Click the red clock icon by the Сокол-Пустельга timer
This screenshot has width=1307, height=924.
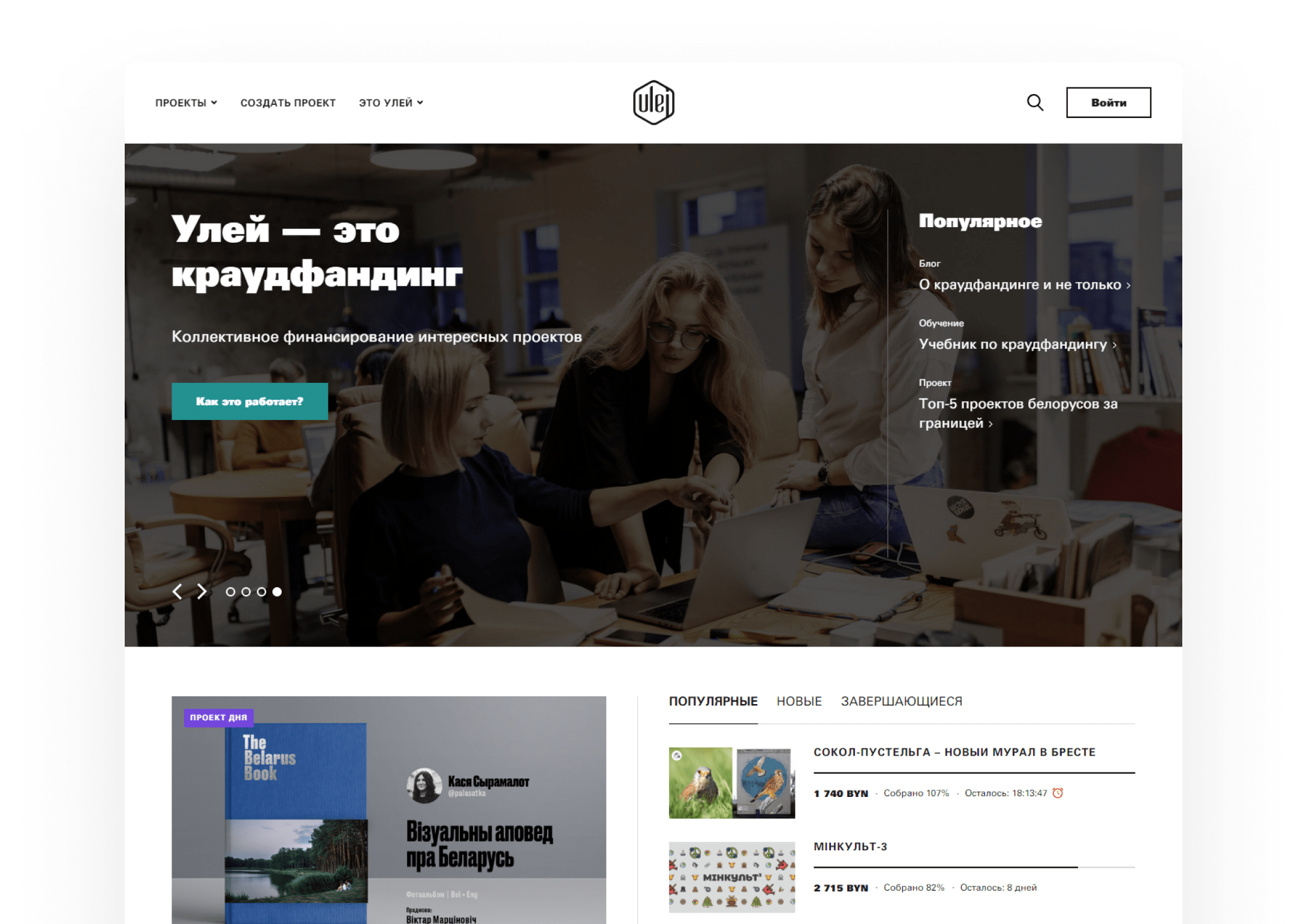[1058, 793]
